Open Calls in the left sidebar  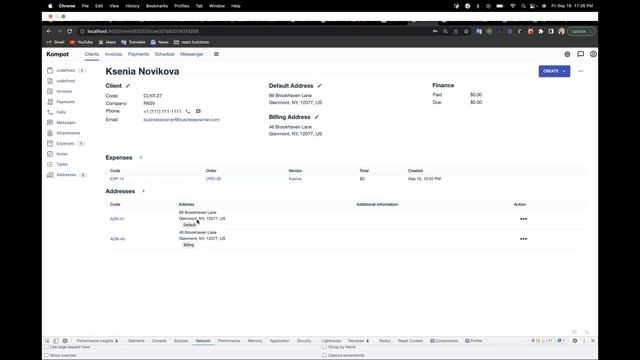61,112
